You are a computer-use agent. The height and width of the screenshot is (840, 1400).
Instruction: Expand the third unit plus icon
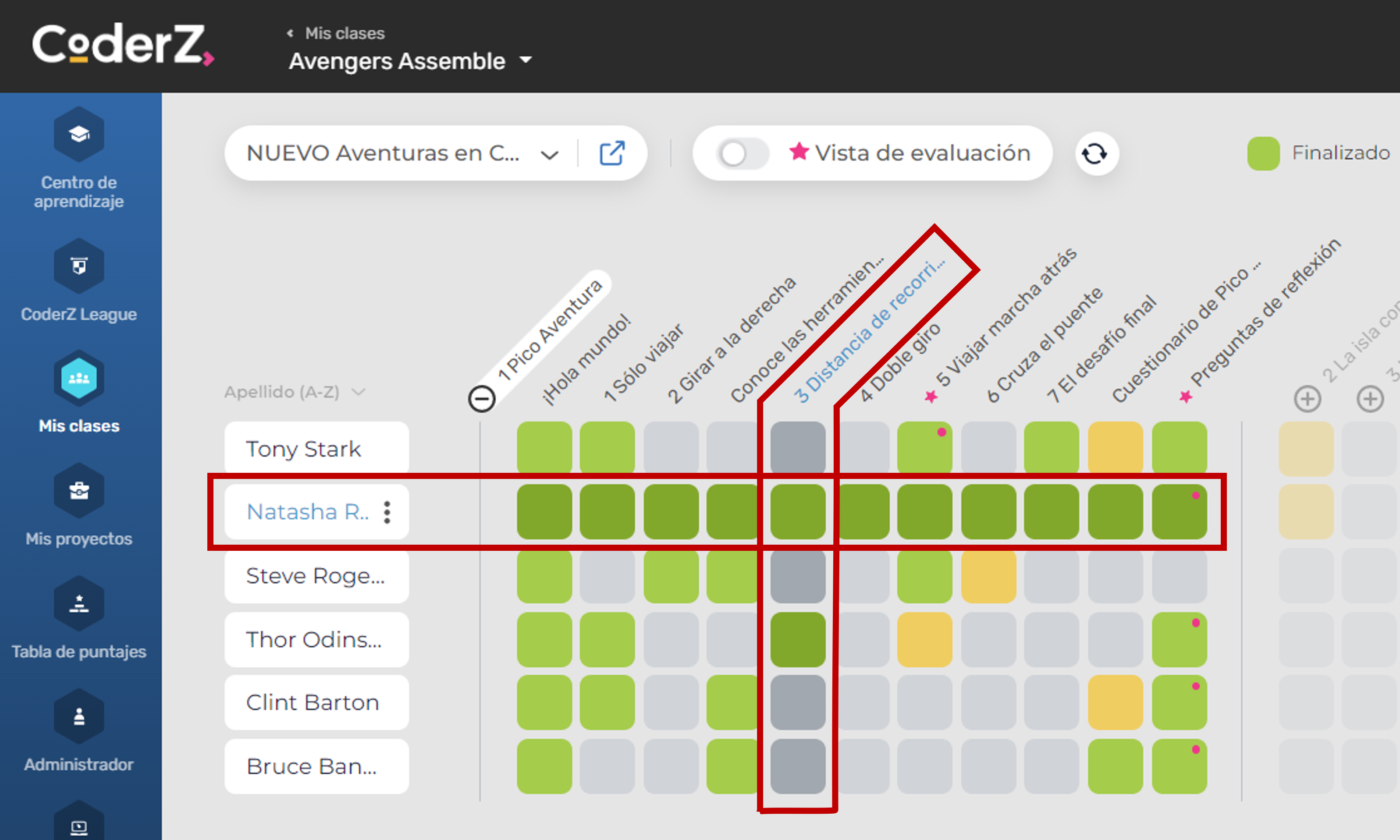pos(1370,399)
